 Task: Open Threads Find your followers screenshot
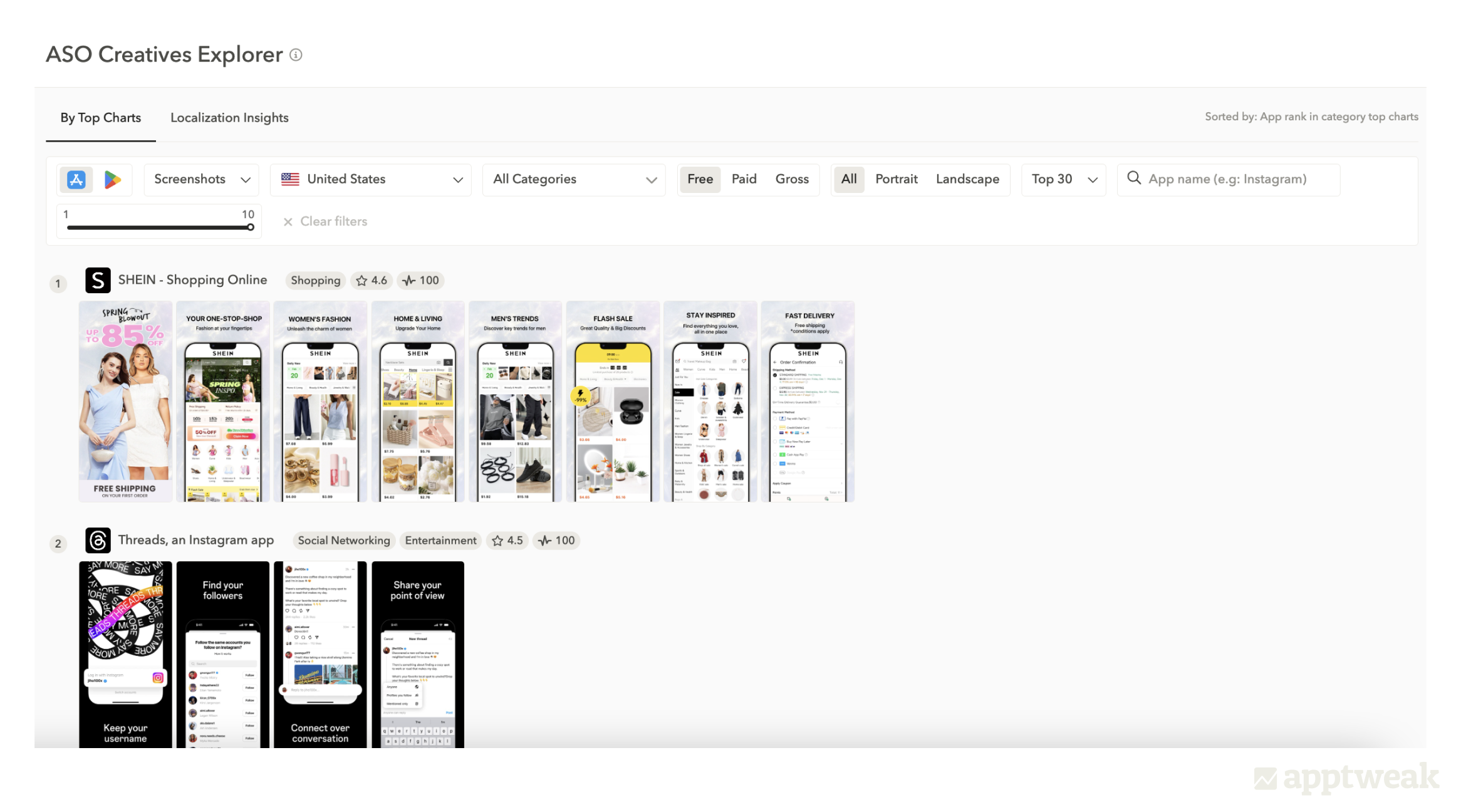pyautogui.click(x=223, y=654)
